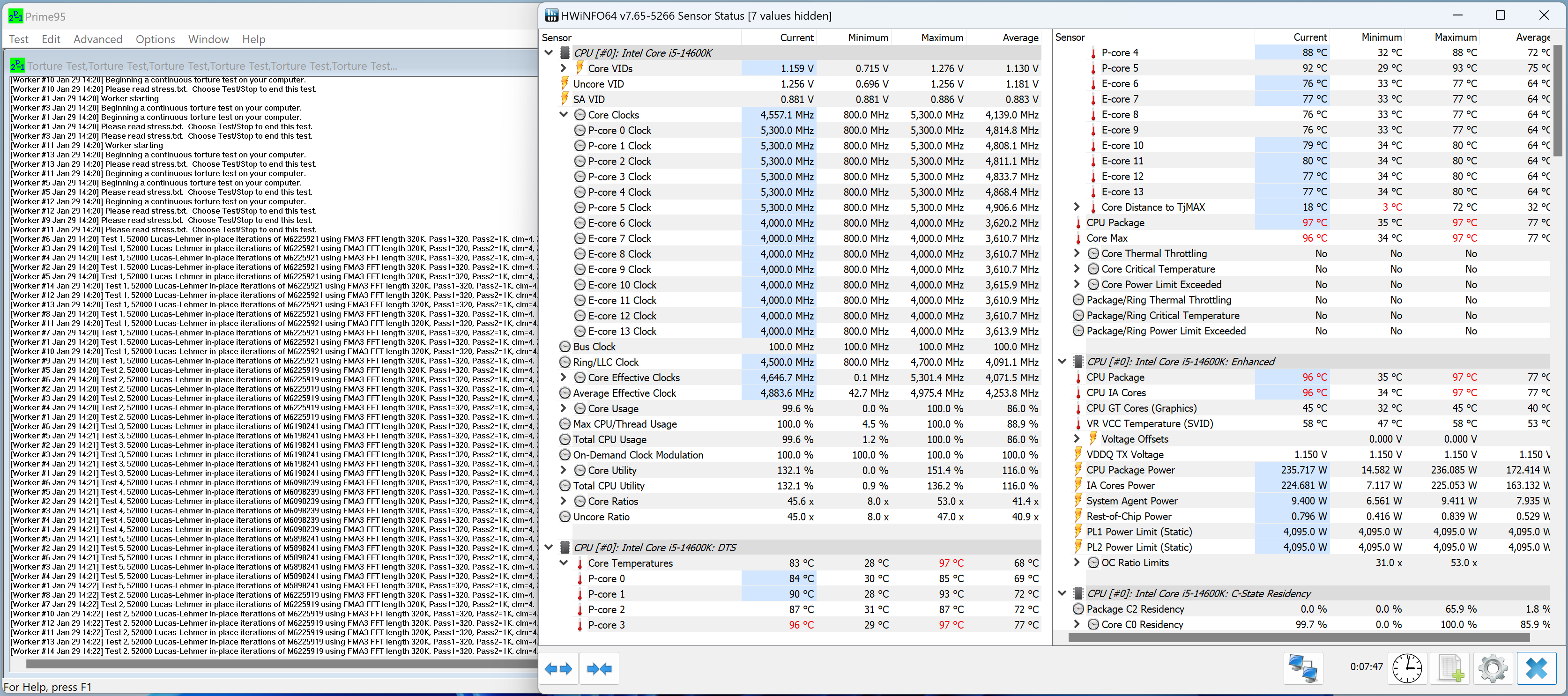Viewport: 1568px width, 696px height.
Task: Click the icon beside Package/Ring Thermal Throttling
Action: pos(1078,300)
